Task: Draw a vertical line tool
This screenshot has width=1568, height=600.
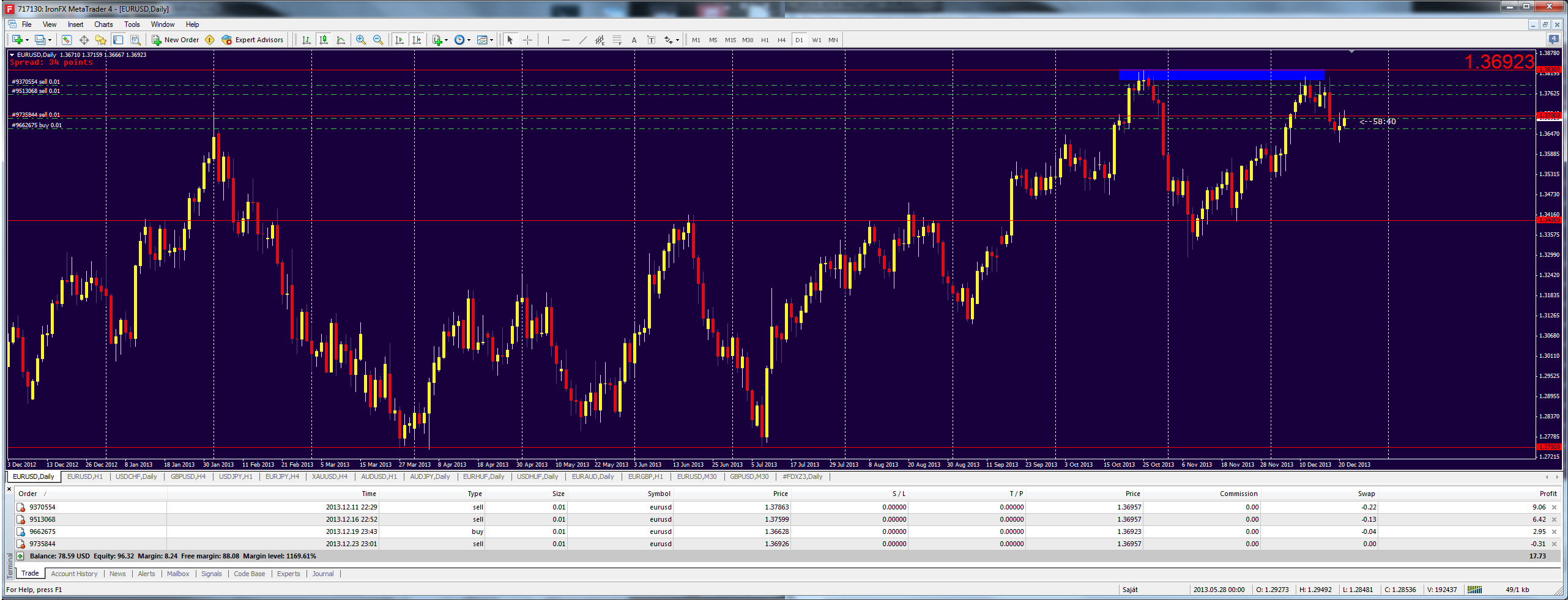Action: (x=549, y=40)
